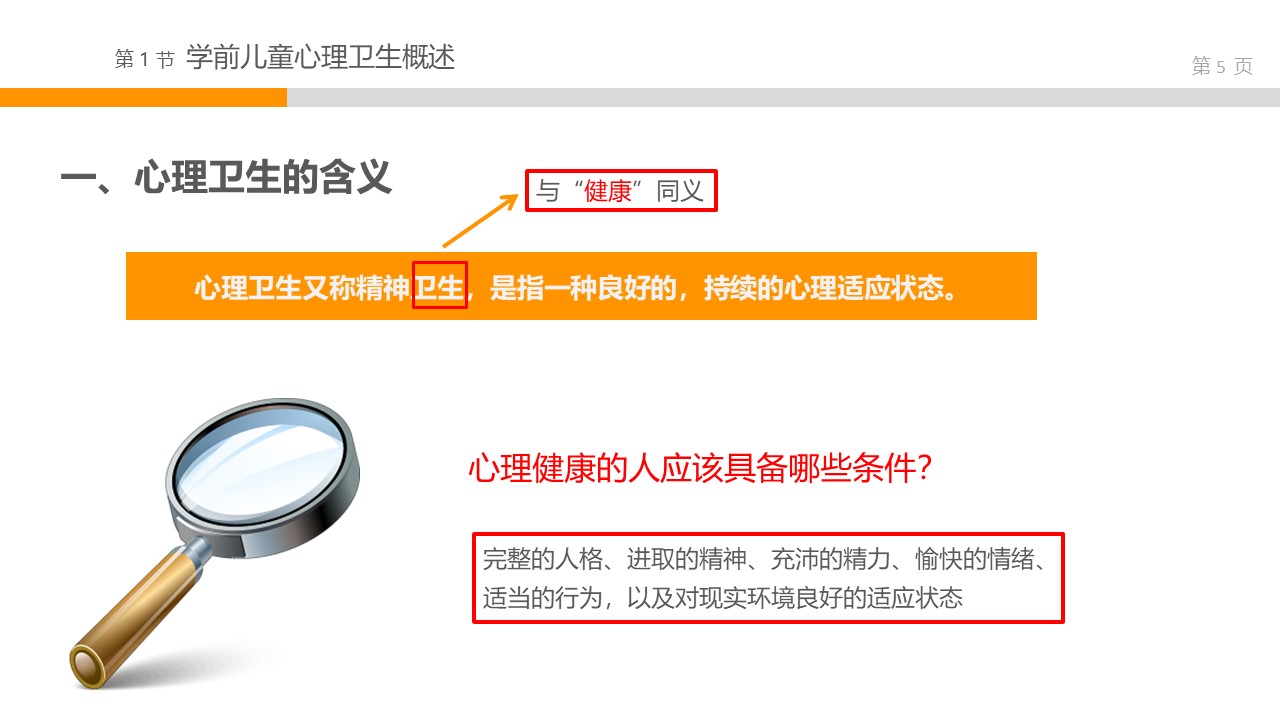Viewport: 1280px width, 720px height.
Task: Click the 与"健康"同义 callout box
Action: point(622,191)
